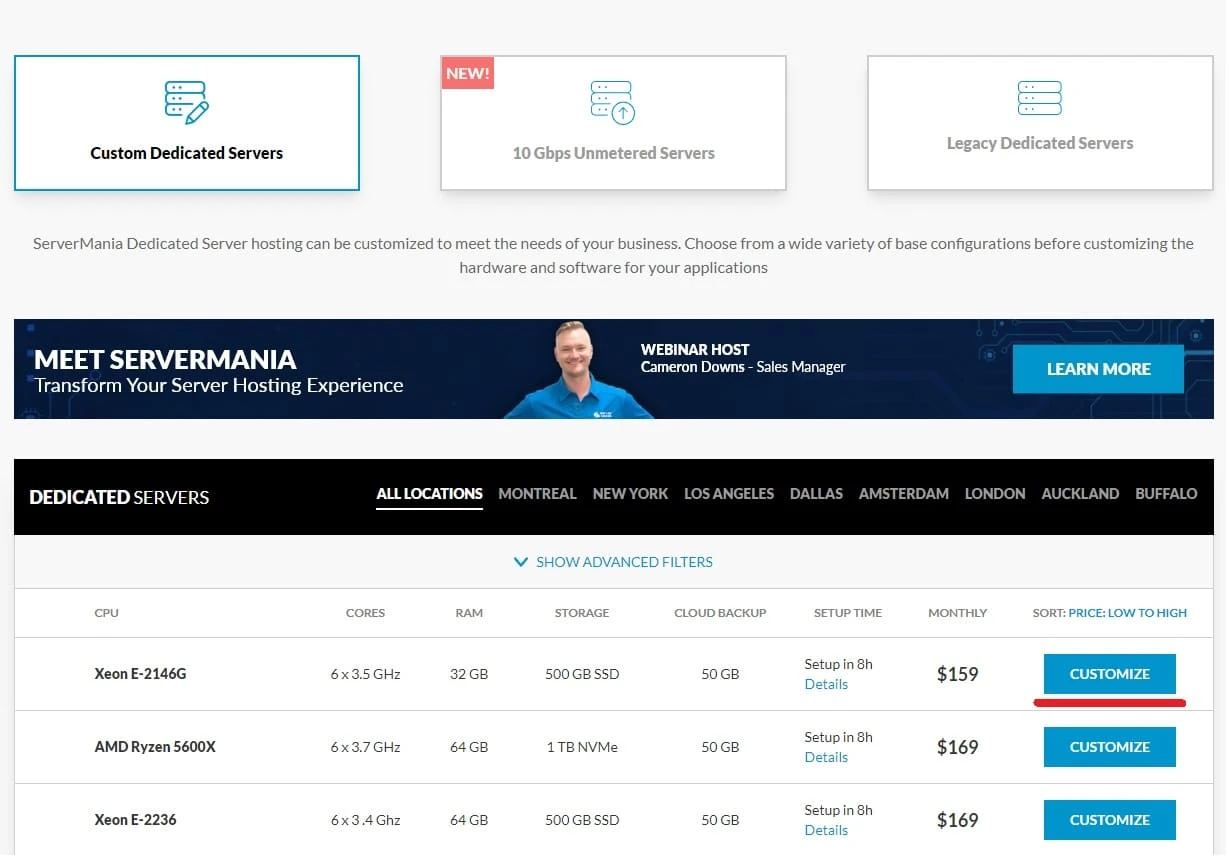
Task: Click the red NEW! badge
Action: point(468,73)
